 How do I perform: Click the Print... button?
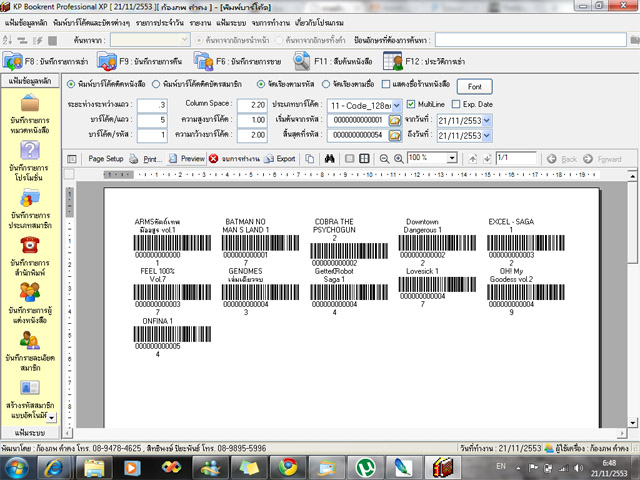click(146, 159)
